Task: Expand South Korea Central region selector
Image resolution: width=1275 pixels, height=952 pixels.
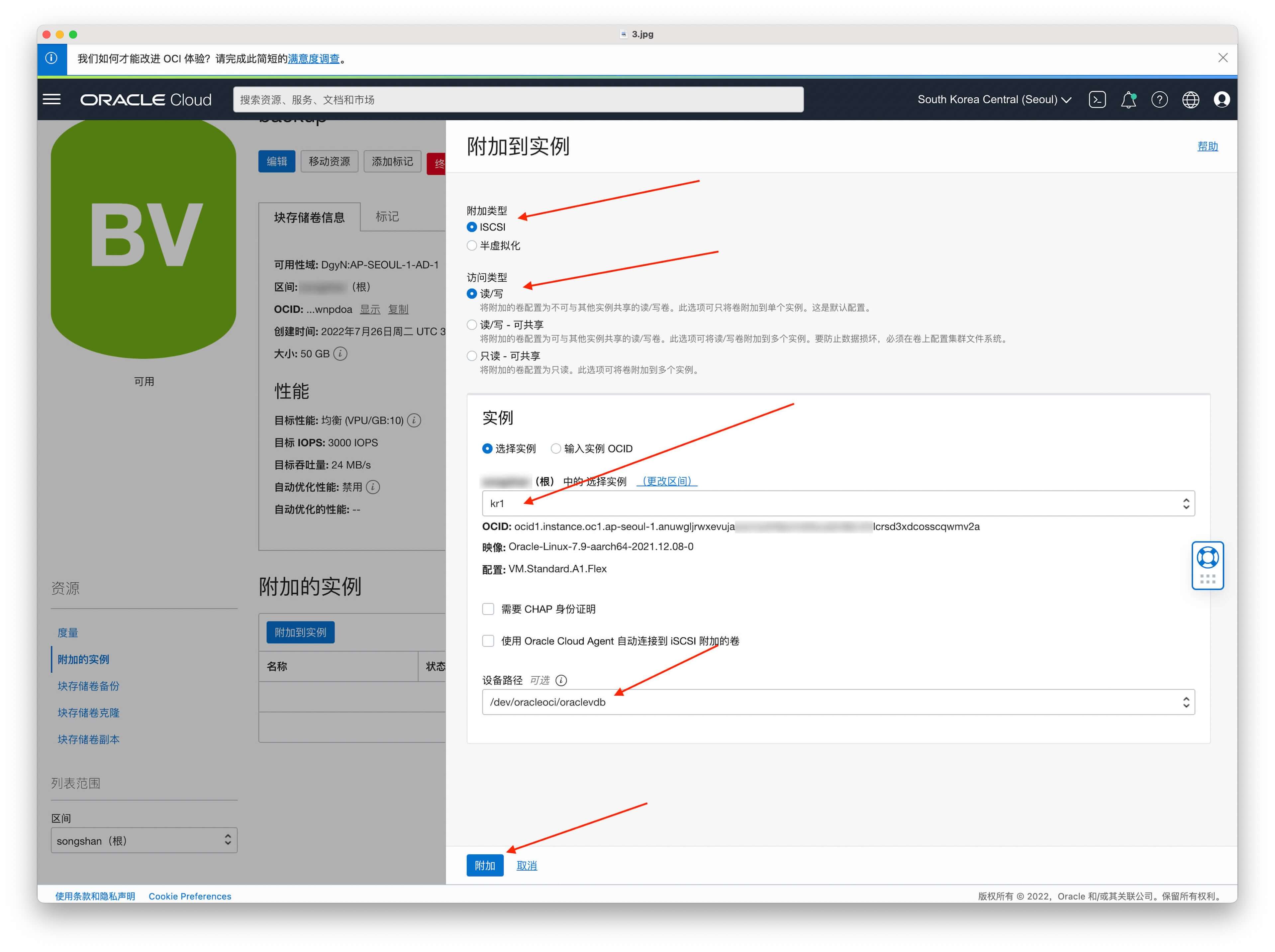Action: pyautogui.click(x=994, y=100)
